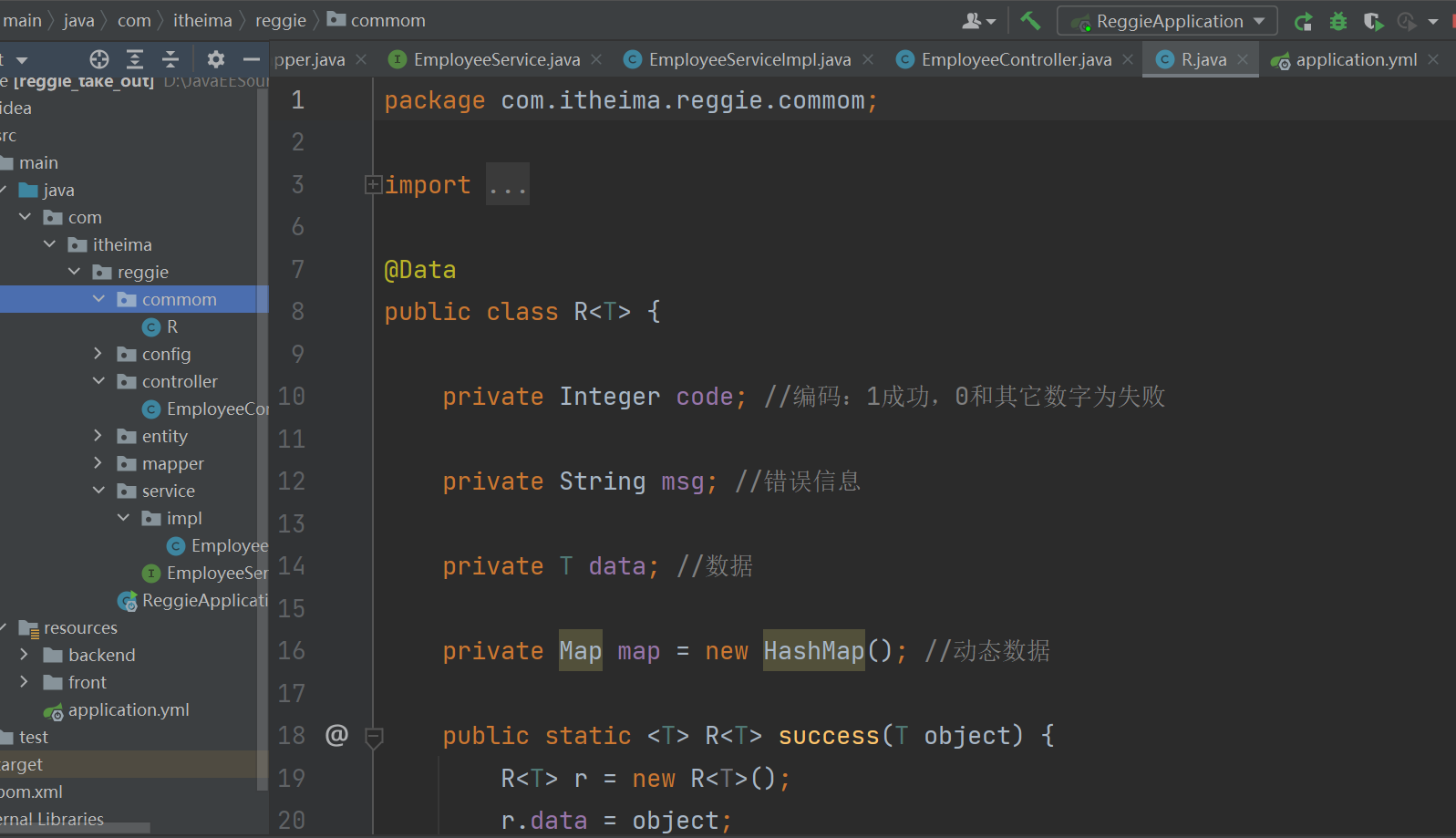
Task: Expand the mapper package
Action: (99, 463)
